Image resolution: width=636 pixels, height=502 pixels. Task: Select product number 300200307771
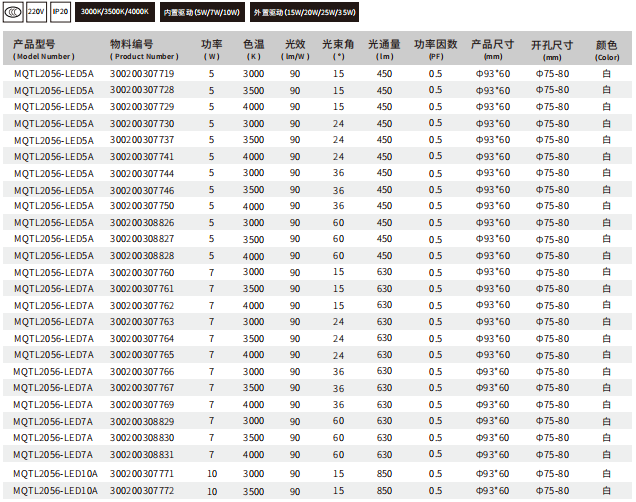142,474
